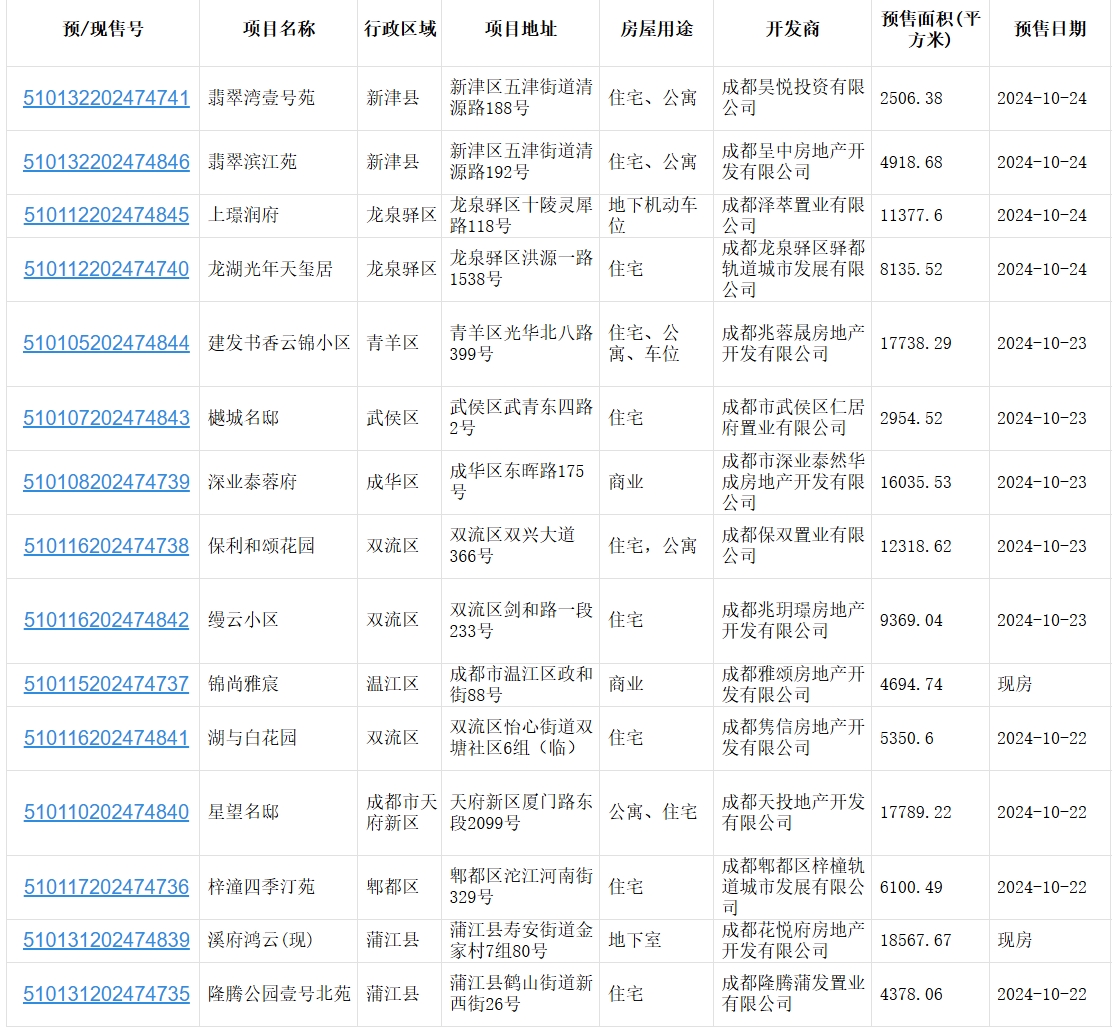Select the 预售日期 column header
Viewport: 1112px width, 1030px height.
(x=1050, y=29)
